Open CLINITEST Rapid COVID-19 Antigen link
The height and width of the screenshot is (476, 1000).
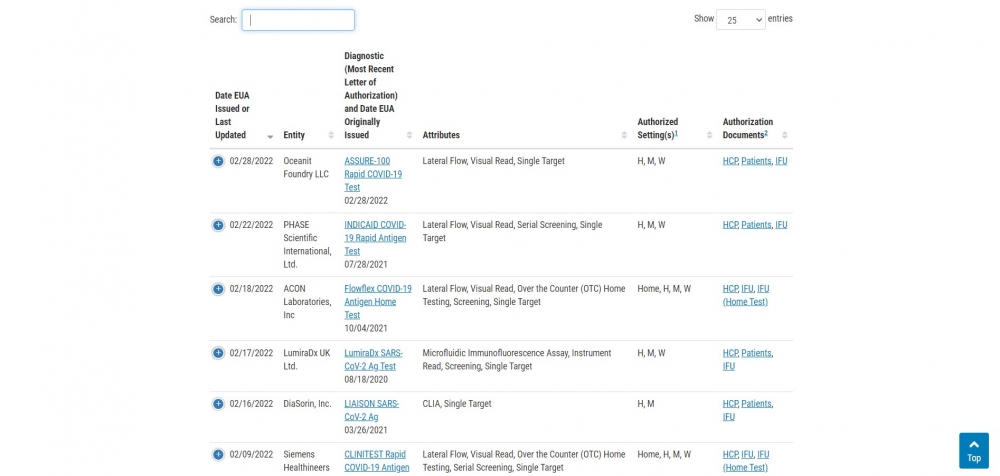tap(376, 461)
